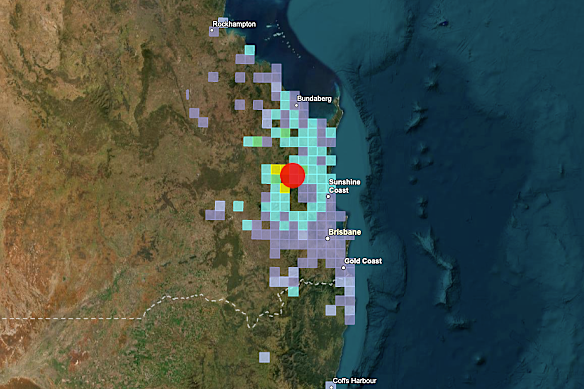Click the Gold Coast marker dot
Viewport: 584px width, 389px height.
pos(343,268)
